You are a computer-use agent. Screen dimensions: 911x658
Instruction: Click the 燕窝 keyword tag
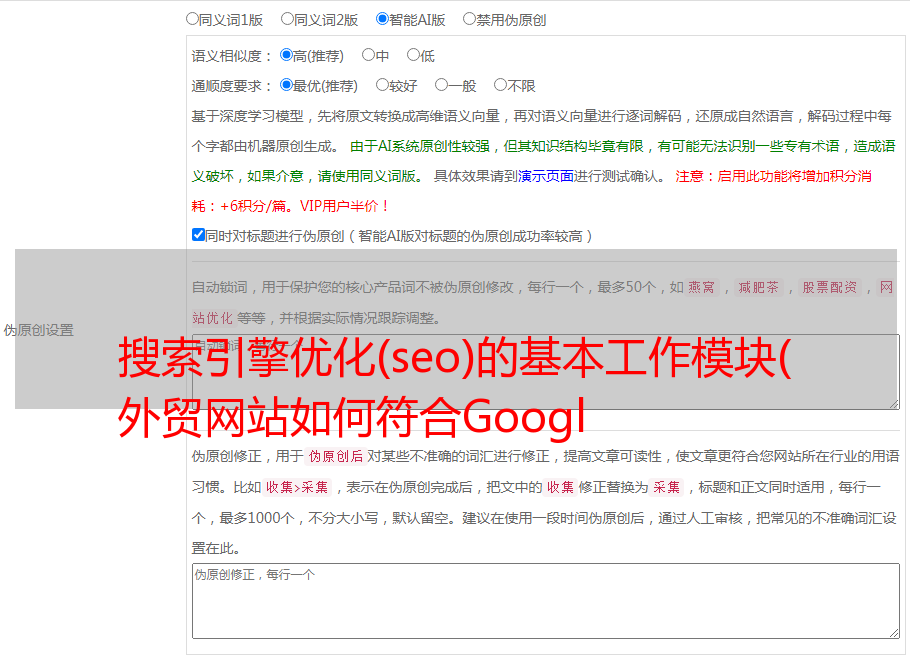point(701,287)
